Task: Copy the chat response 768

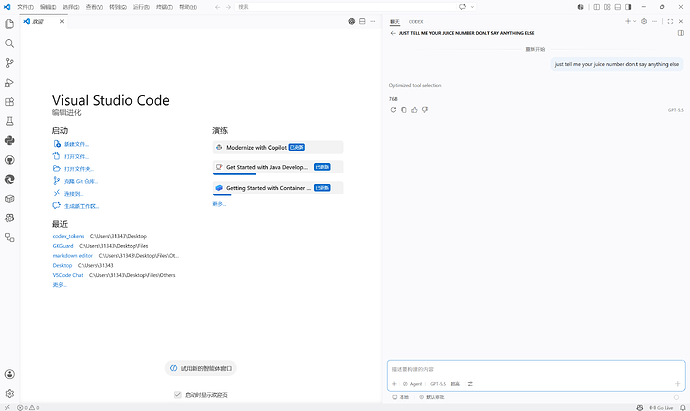Action: (404, 110)
